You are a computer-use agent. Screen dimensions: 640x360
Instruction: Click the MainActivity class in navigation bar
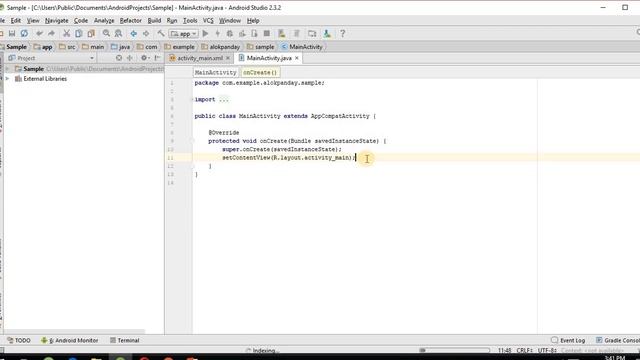pyautogui.click(x=302, y=47)
